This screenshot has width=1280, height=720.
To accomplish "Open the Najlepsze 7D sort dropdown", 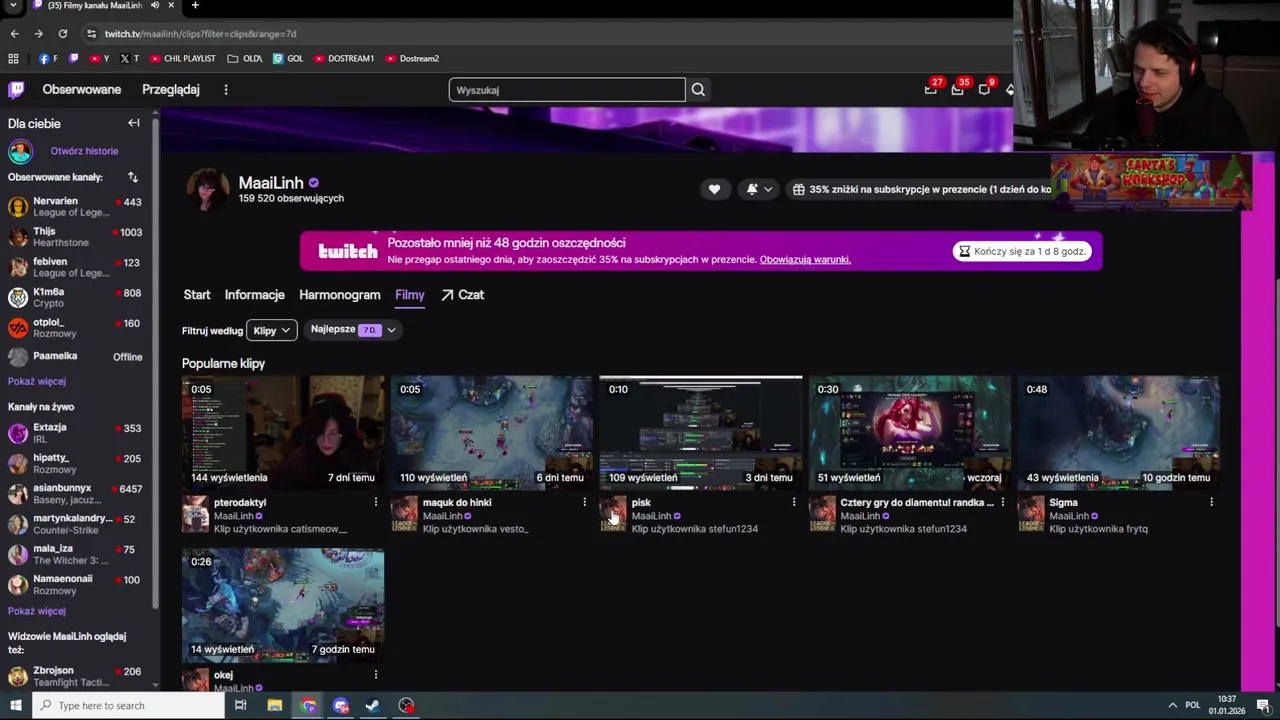I will 353,330.
